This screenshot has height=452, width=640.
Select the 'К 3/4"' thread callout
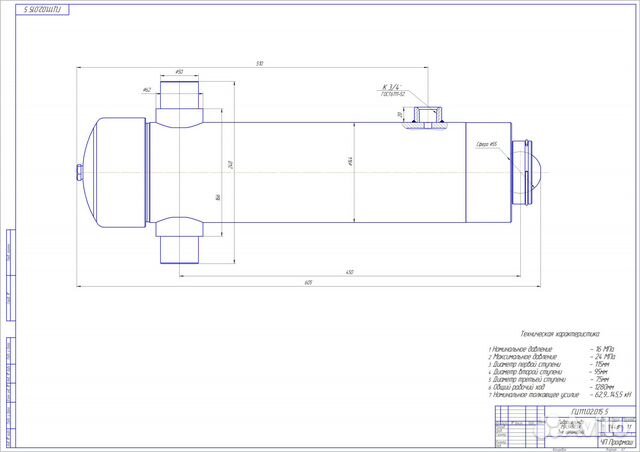coord(392,87)
